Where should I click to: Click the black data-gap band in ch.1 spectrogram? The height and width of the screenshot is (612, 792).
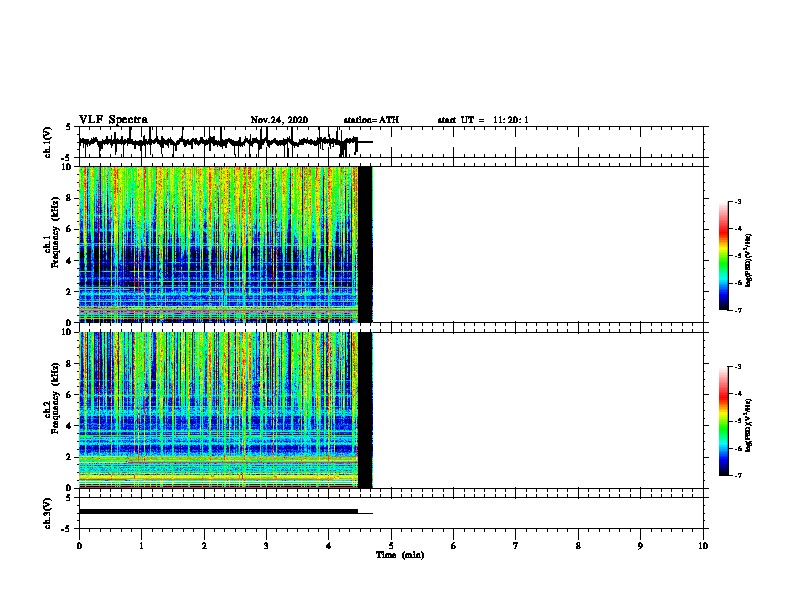coord(365,244)
